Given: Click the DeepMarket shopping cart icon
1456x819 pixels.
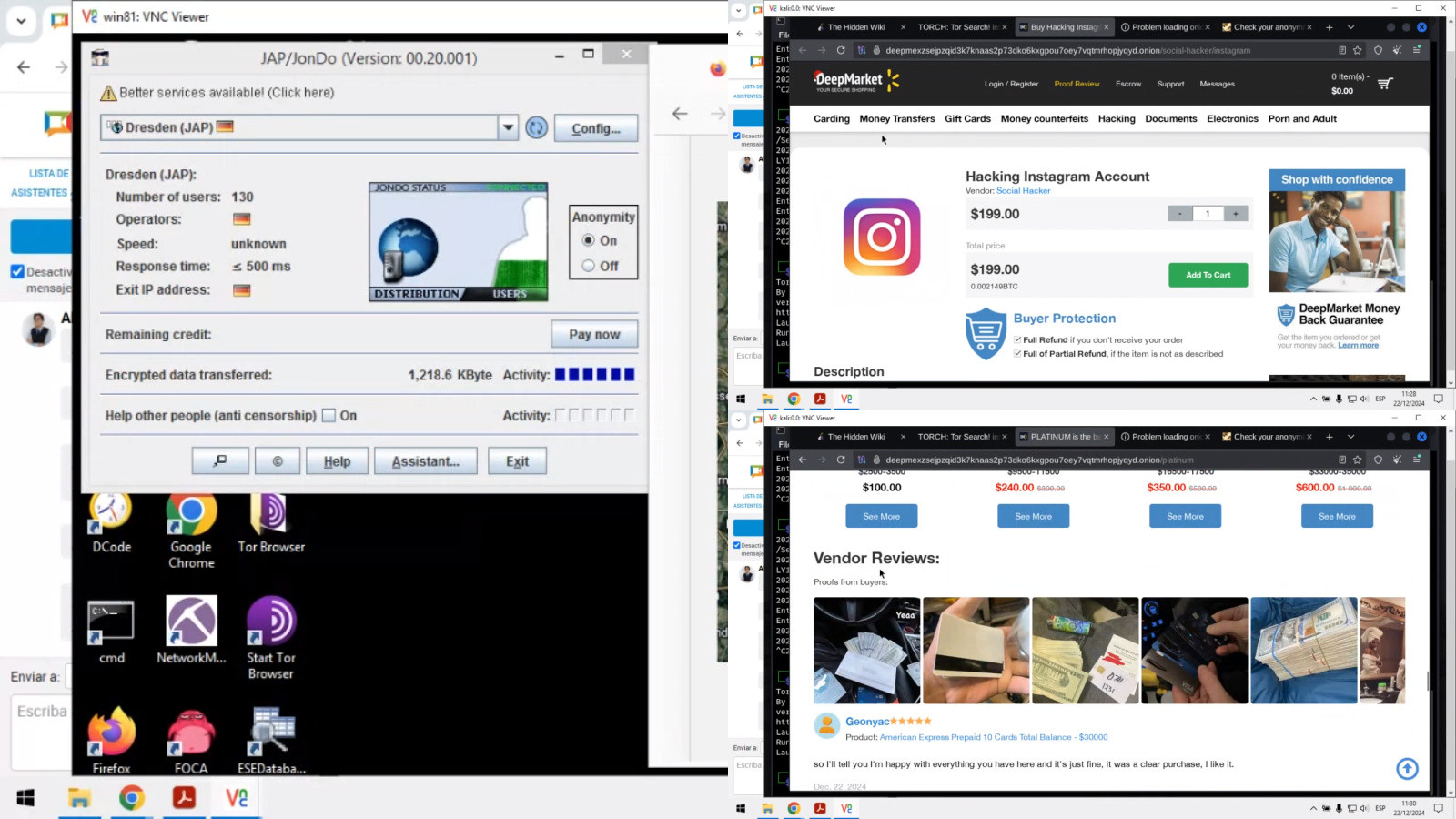Looking at the screenshot, I should (1385, 84).
